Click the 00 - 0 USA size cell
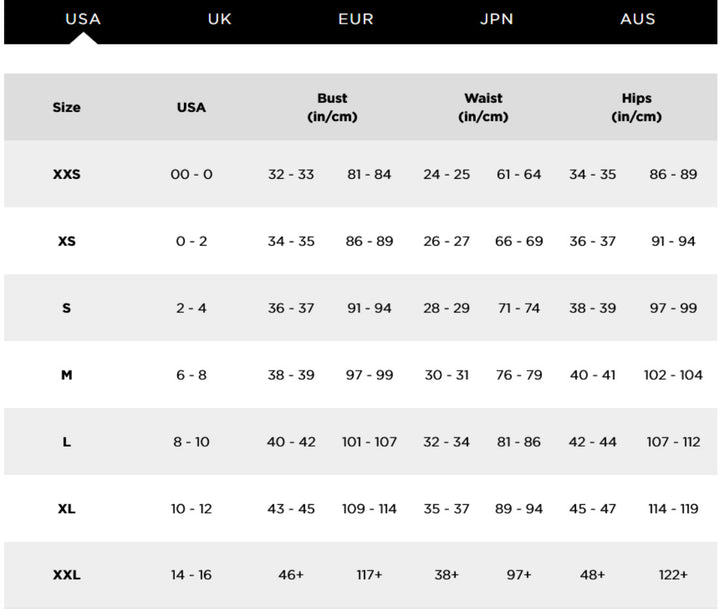The width and height of the screenshot is (720, 613). 191,174
